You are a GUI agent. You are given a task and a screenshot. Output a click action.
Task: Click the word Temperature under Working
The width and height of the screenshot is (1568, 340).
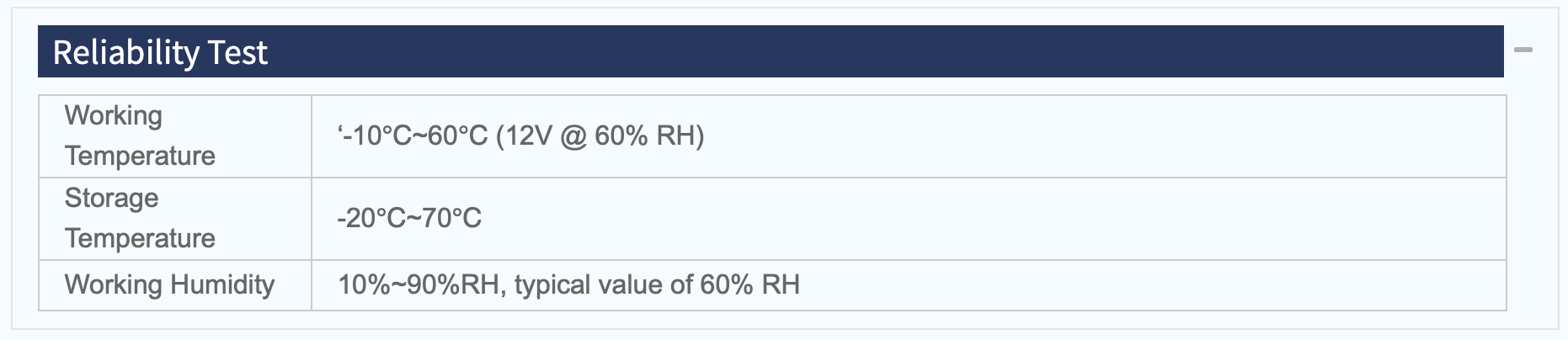click(x=140, y=156)
